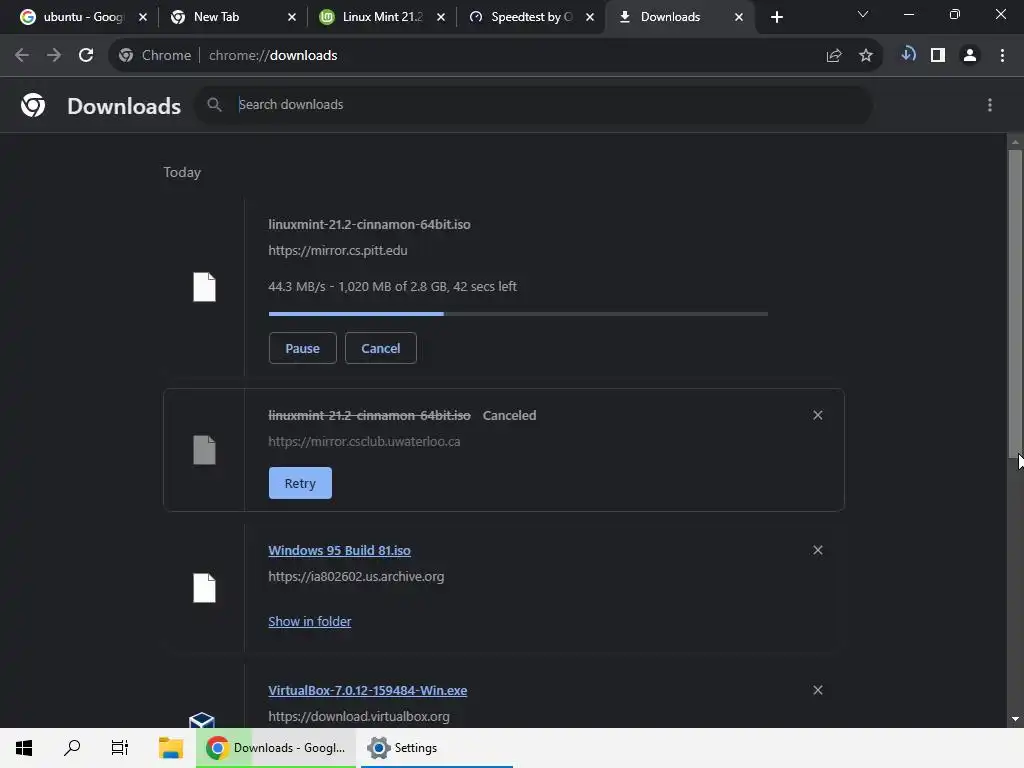This screenshot has height=768, width=1024.
Task: Close the Speedtest tab
Action: 590,17
